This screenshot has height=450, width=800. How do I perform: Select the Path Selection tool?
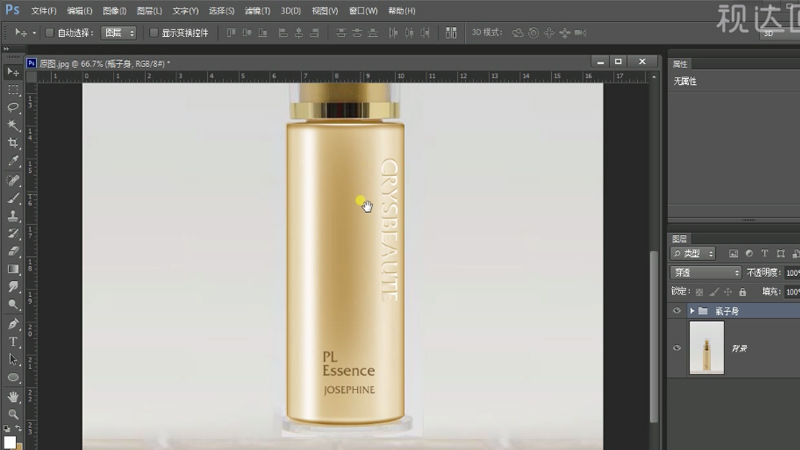(13, 360)
